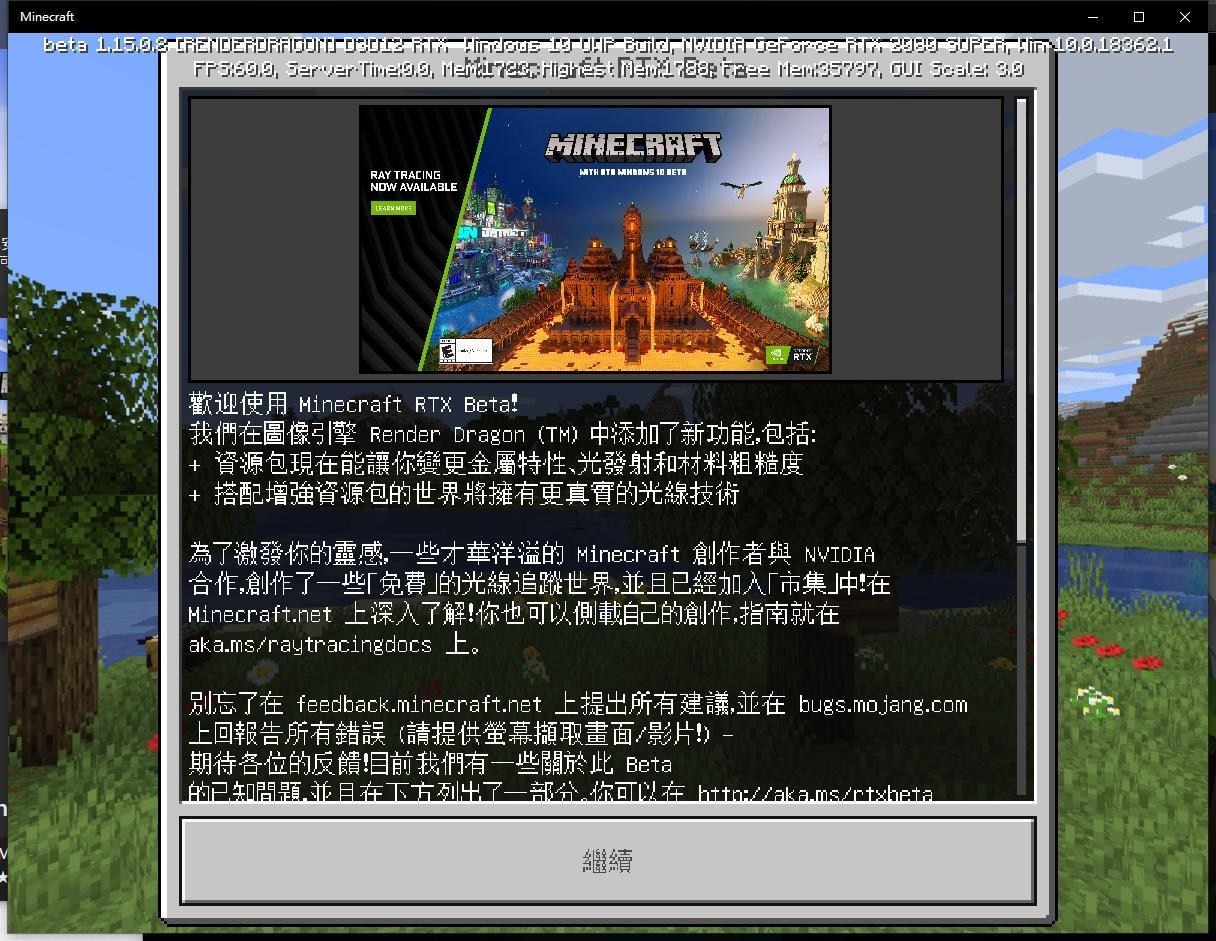This screenshot has width=1216, height=941.
Task: Click the http://aka.ms/rtxbeta text
Action: 815,793
